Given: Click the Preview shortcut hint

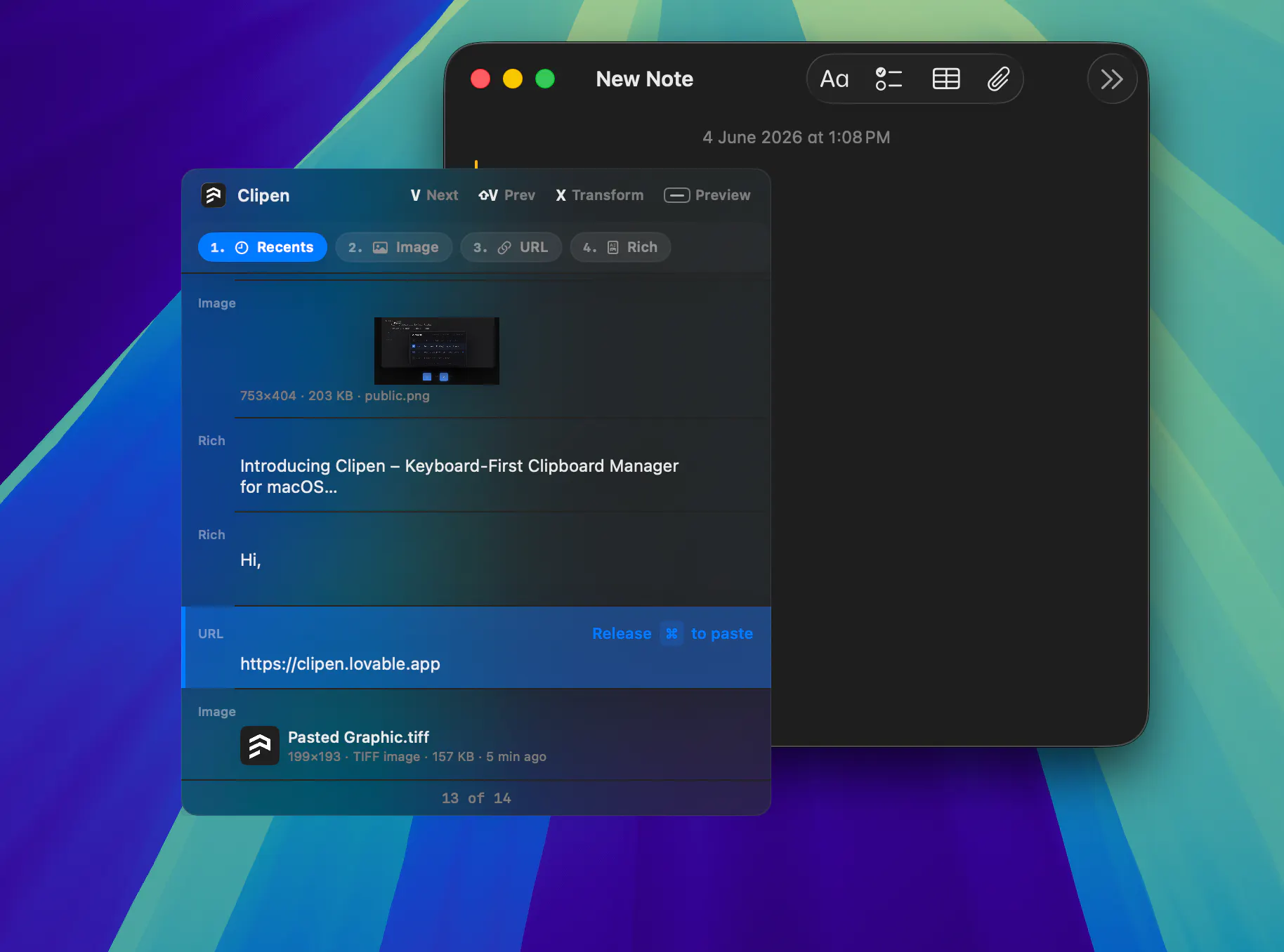Looking at the screenshot, I should pyautogui.click(x=707, y=195).
